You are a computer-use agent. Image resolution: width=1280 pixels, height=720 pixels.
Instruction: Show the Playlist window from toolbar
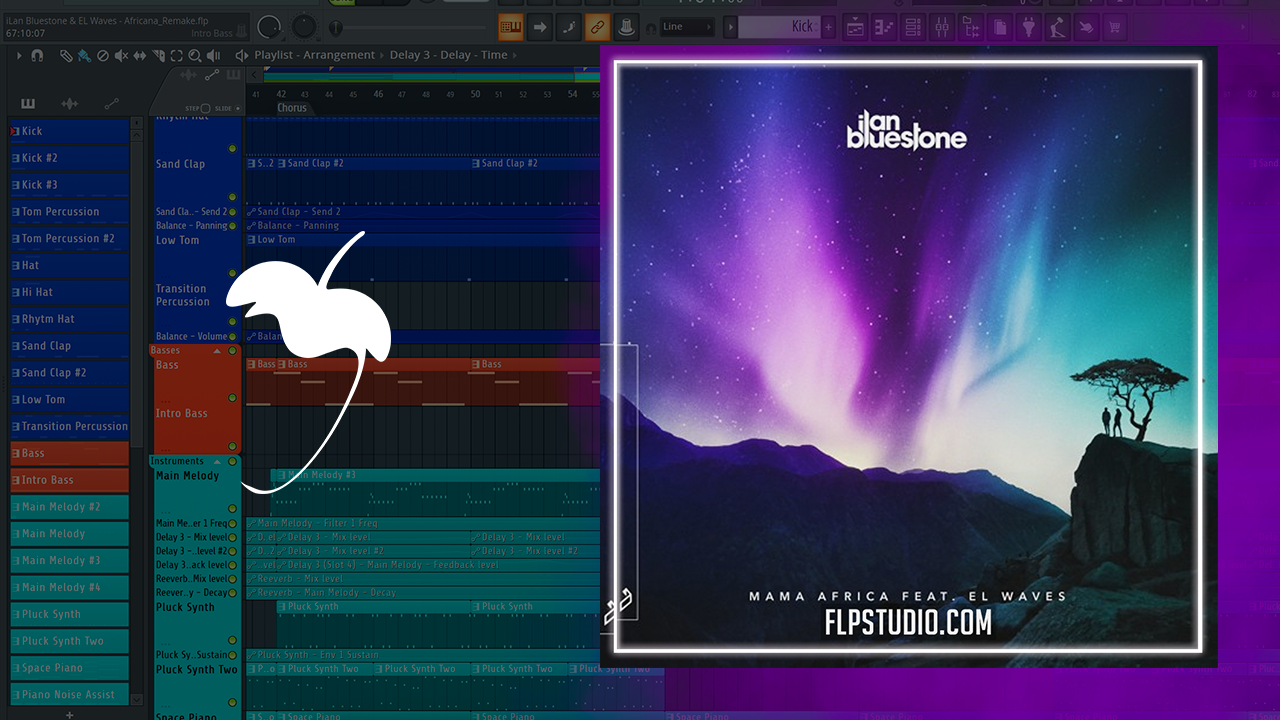coord(855,27)
